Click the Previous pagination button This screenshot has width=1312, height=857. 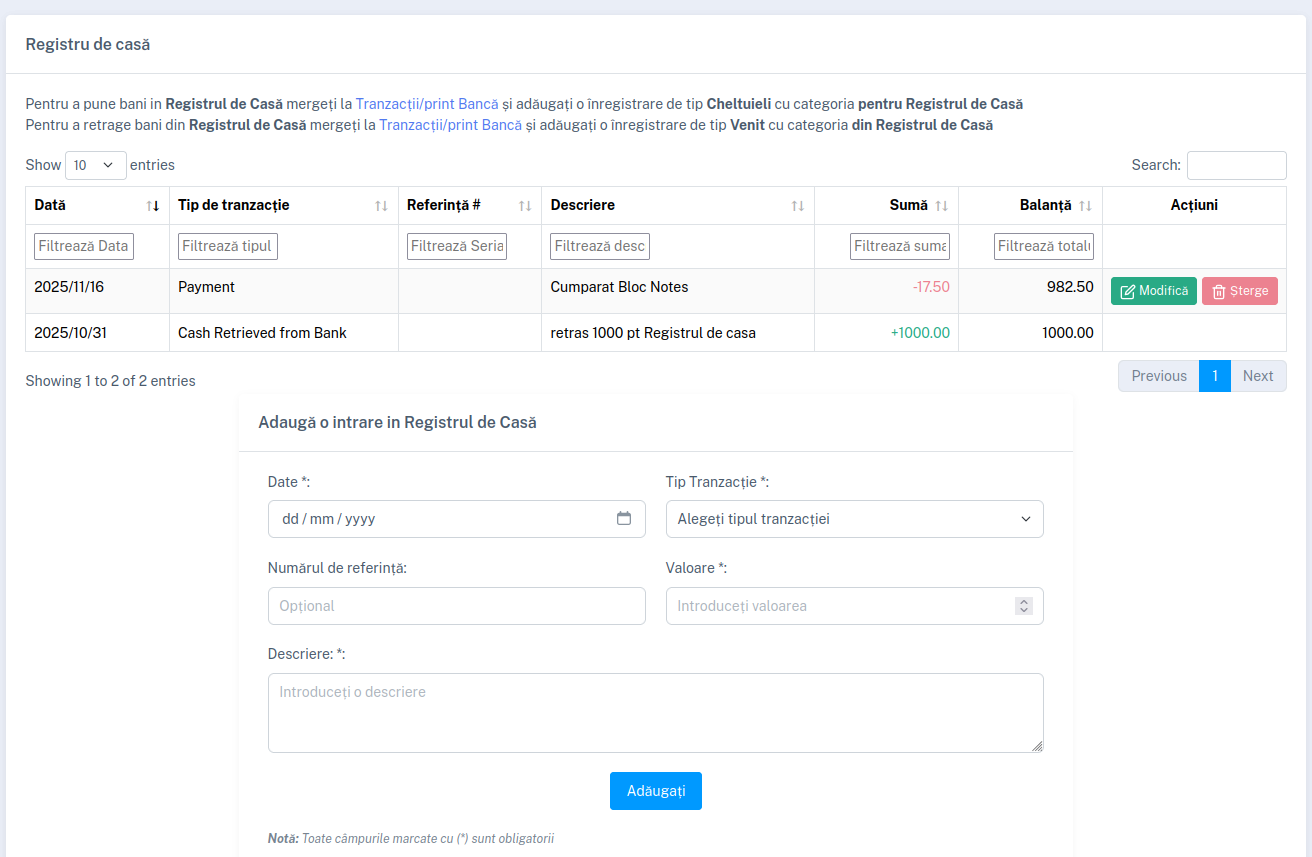click(1158, 376)
